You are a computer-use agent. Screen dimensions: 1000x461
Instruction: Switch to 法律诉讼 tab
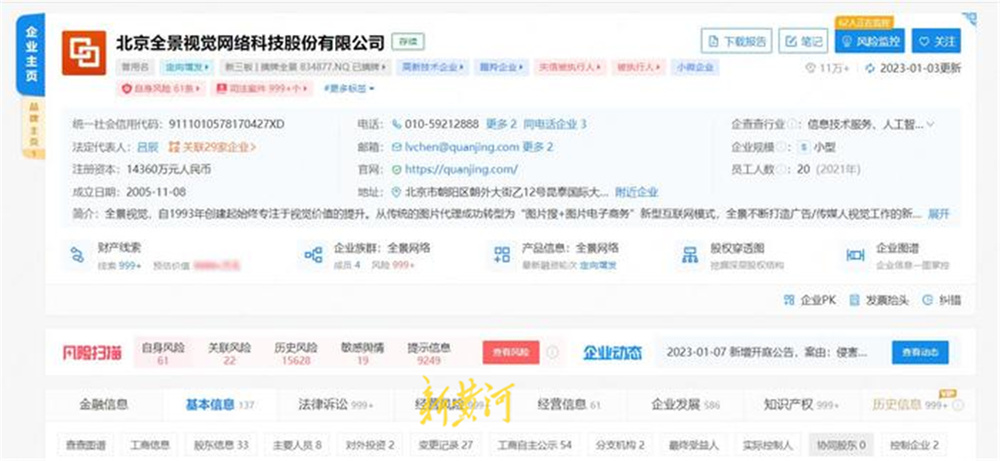[x=336, y=404]
